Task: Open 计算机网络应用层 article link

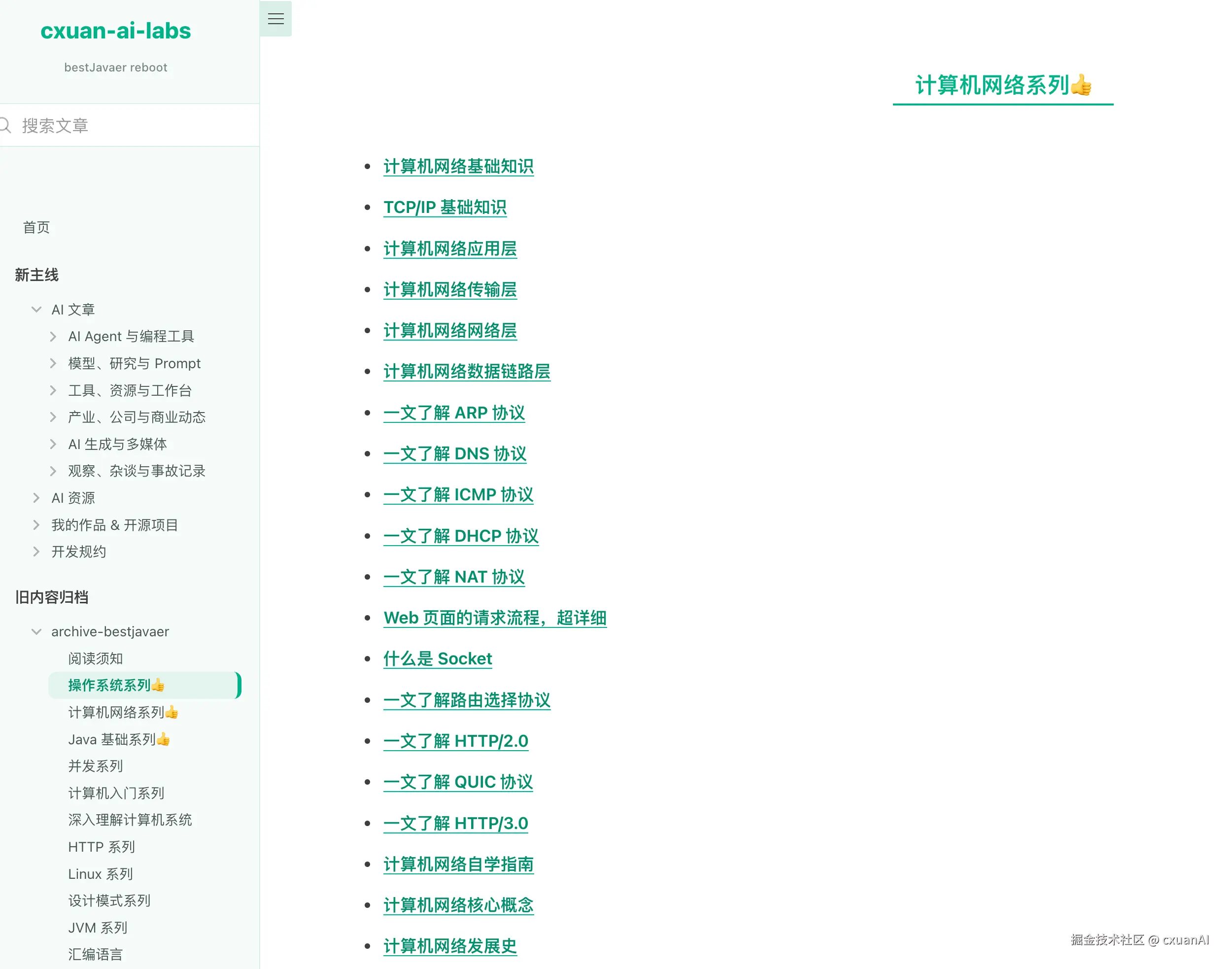Action: click(x=450, y=248)
